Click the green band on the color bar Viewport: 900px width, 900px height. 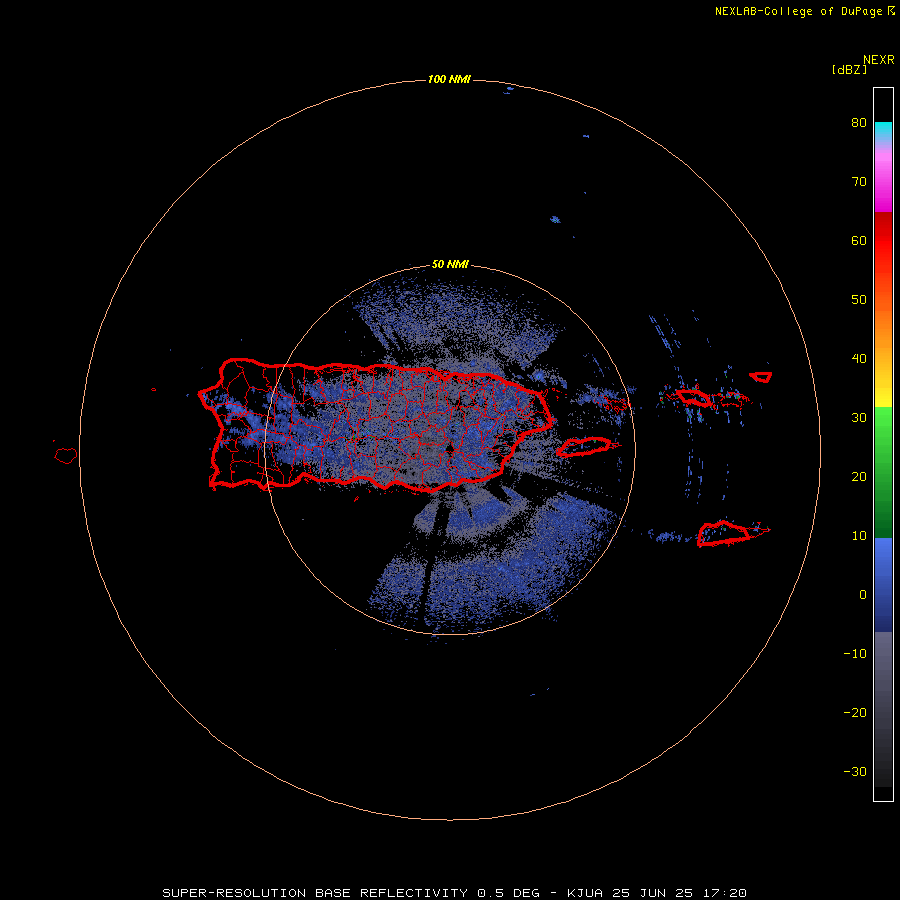pos(883,472)
